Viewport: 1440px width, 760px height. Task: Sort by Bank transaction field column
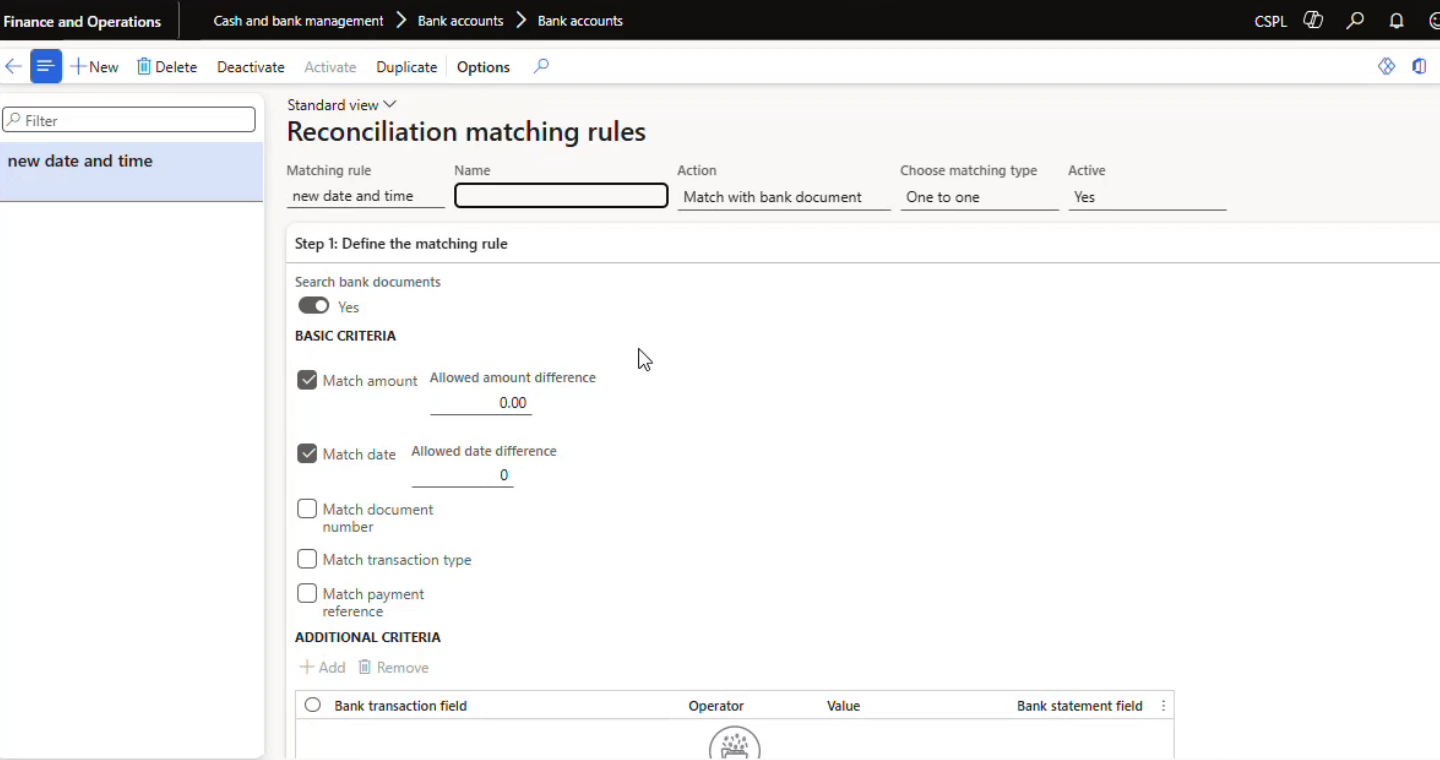point(400,706)
